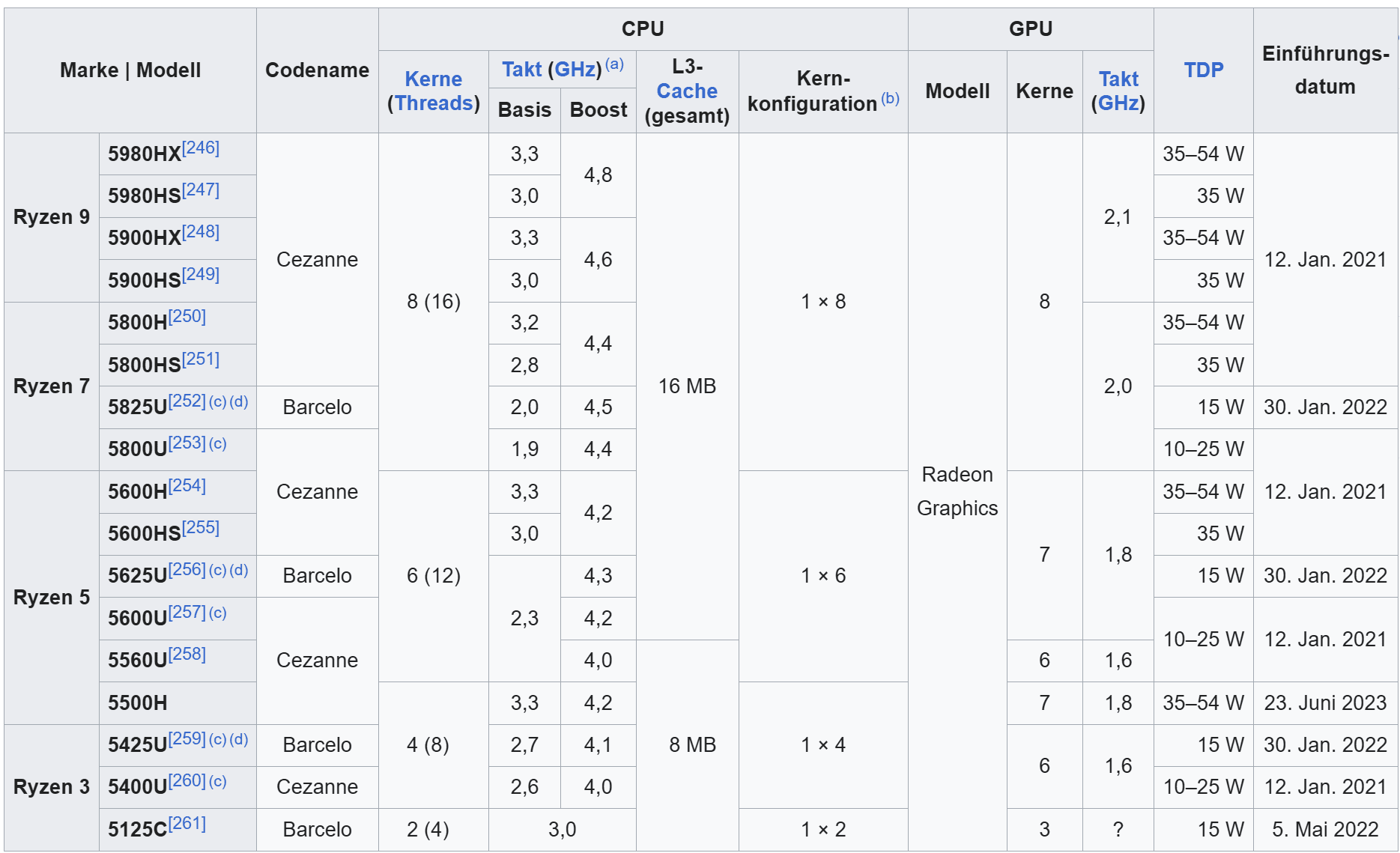Screen dimensions: 1400x853
Task: Click footnote (b) next to Kernkonfiguration
Action: (890, 98)
